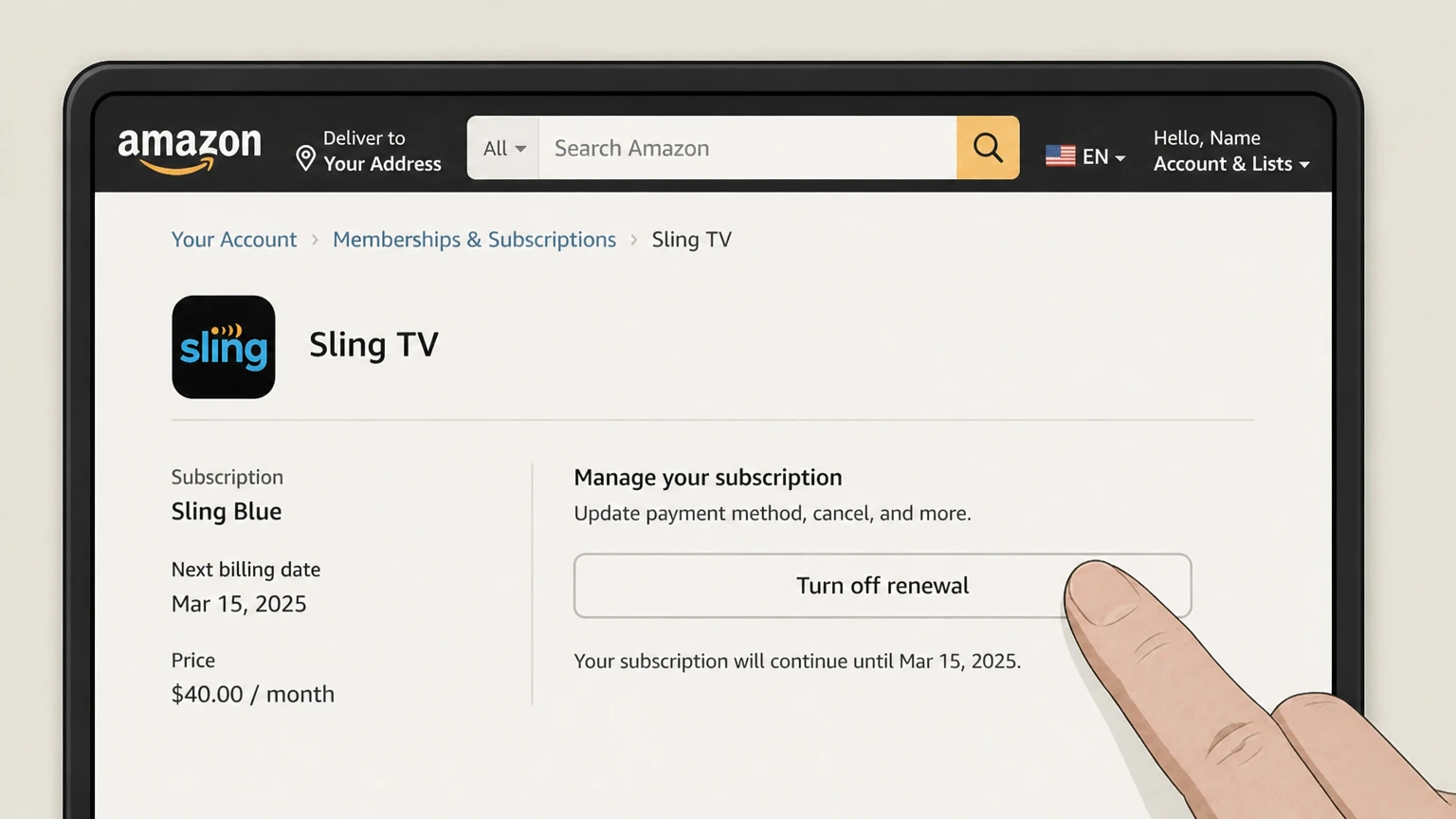Click the Price label
The image size is (1456, 819).
pyautogui.click(x=193, y=661)
